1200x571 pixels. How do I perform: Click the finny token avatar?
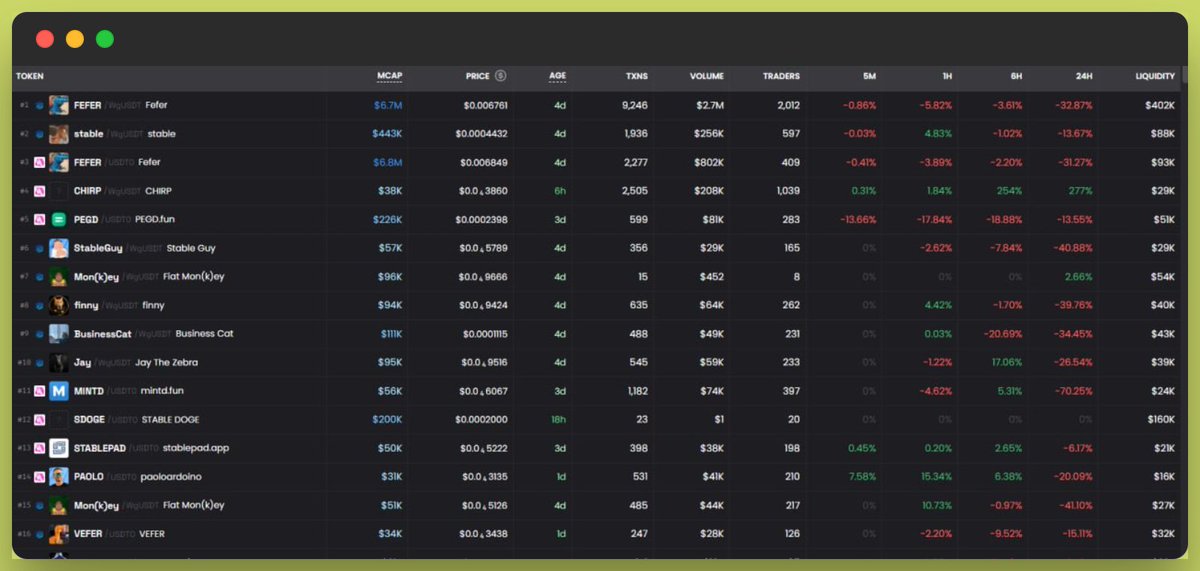(x=59, y=305)
